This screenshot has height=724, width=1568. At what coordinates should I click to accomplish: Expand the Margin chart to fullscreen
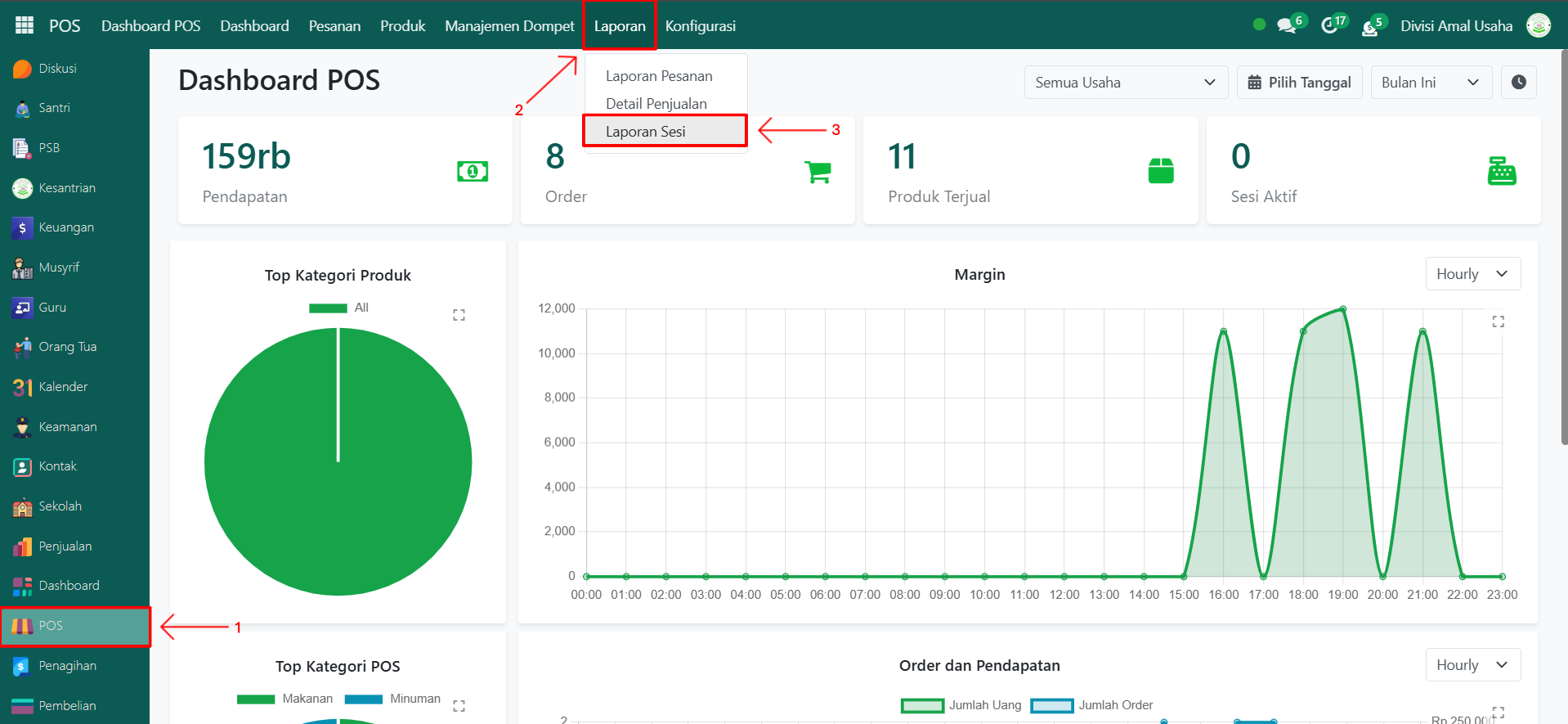point(1498,322)
